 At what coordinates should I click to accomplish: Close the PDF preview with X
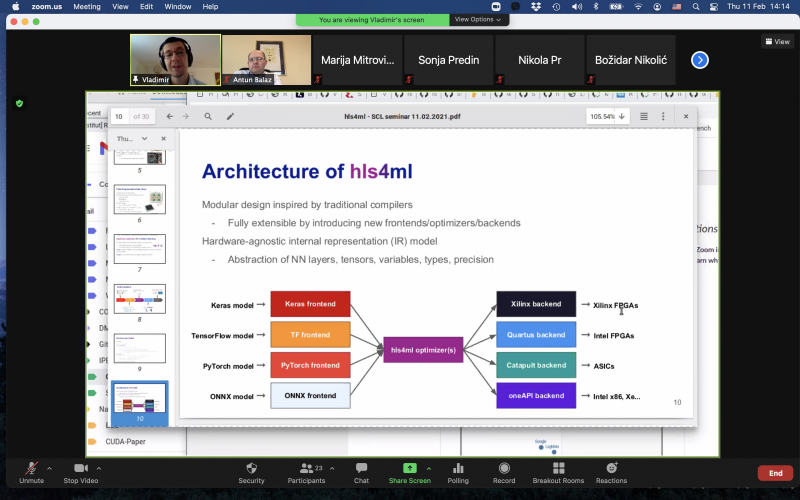point(686,116)
